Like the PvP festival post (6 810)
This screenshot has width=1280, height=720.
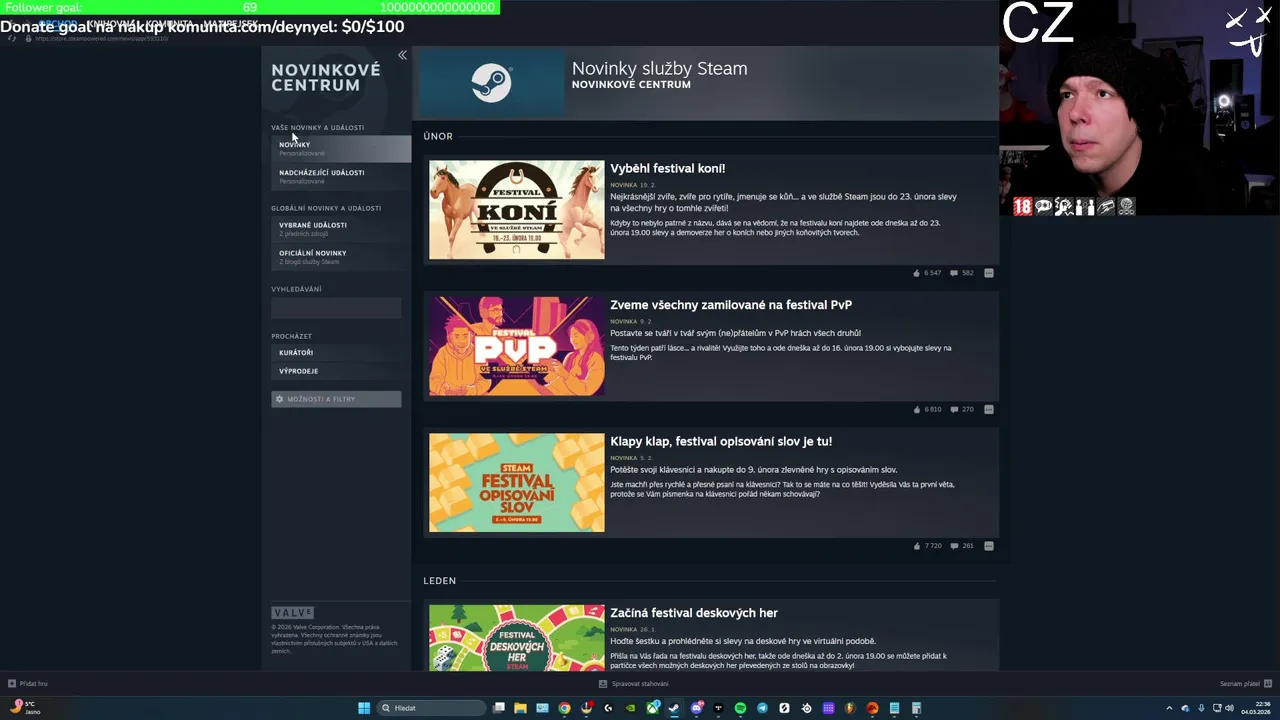pyautogui.click(x=927, y=409)
